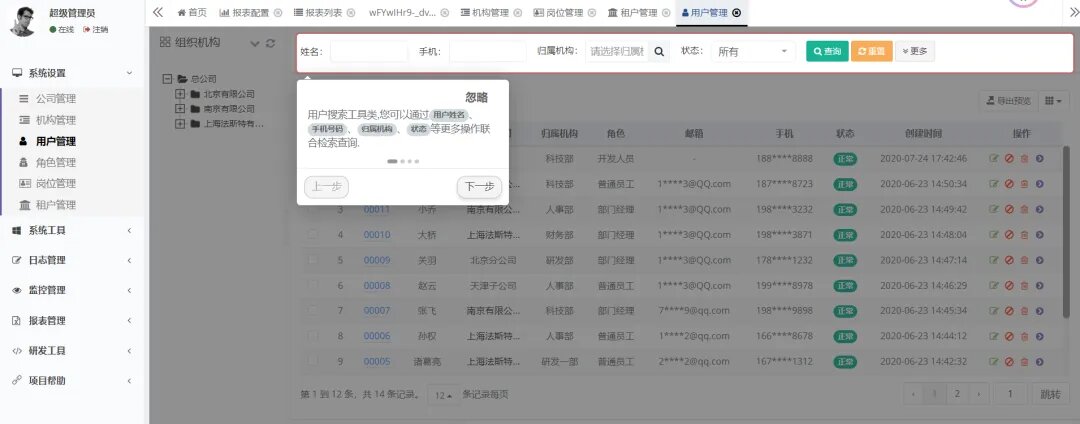Click the search icon beside 归属机构 field
The height and width of the screenshot is (424, 1080).
pos(659,51)
